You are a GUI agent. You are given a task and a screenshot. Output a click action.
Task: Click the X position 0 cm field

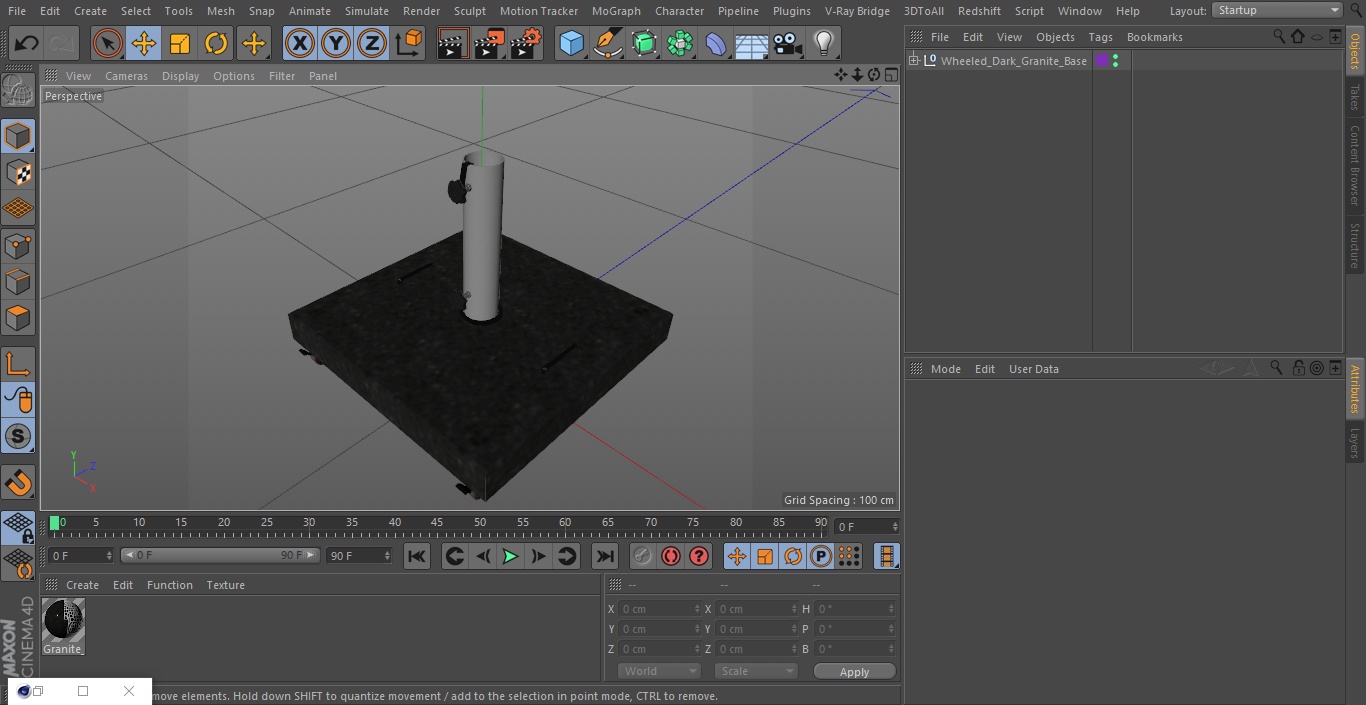pos(660,609)
